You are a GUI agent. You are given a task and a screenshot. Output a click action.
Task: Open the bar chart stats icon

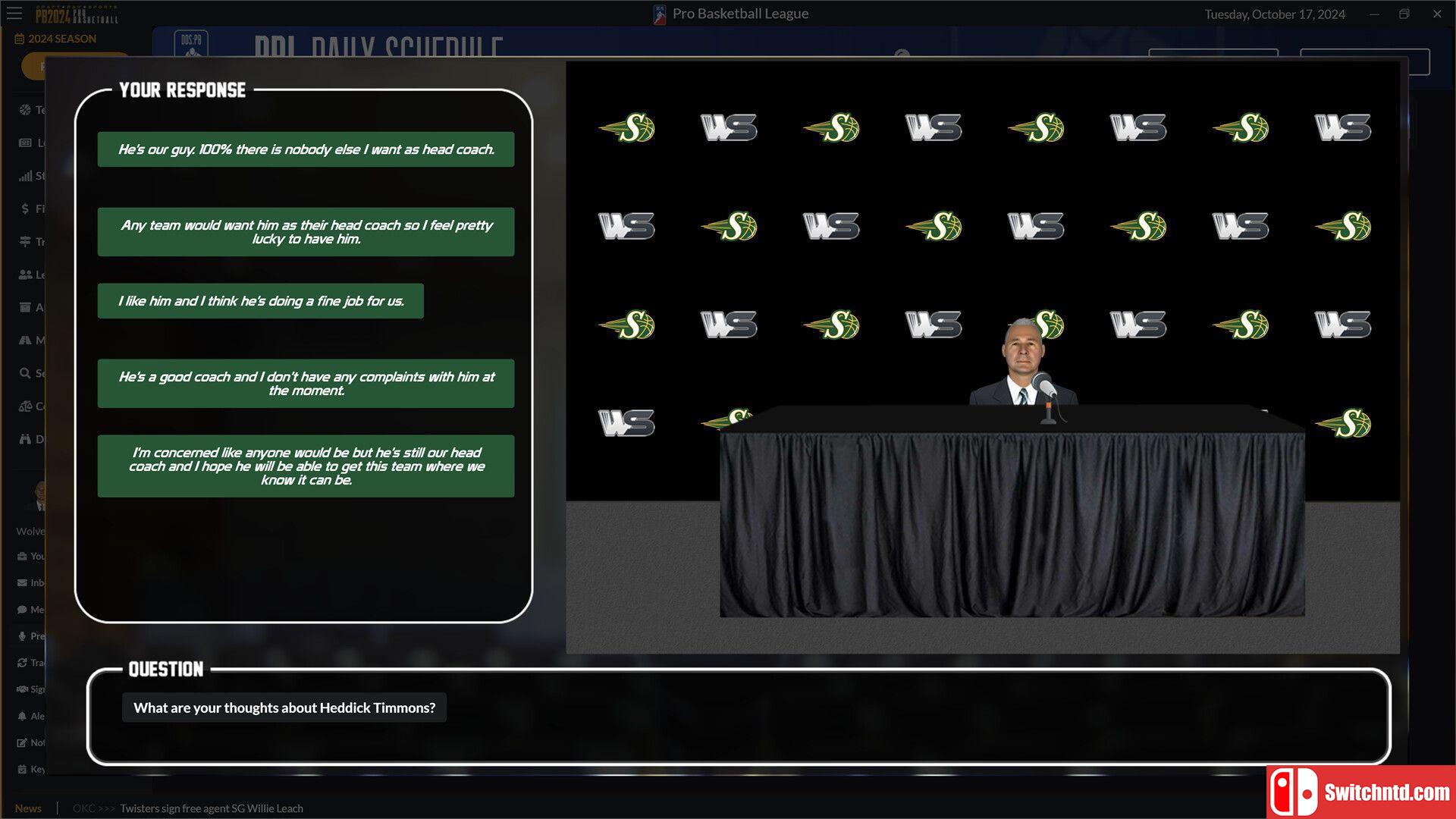pyautogui.click(x=25, y=176)
